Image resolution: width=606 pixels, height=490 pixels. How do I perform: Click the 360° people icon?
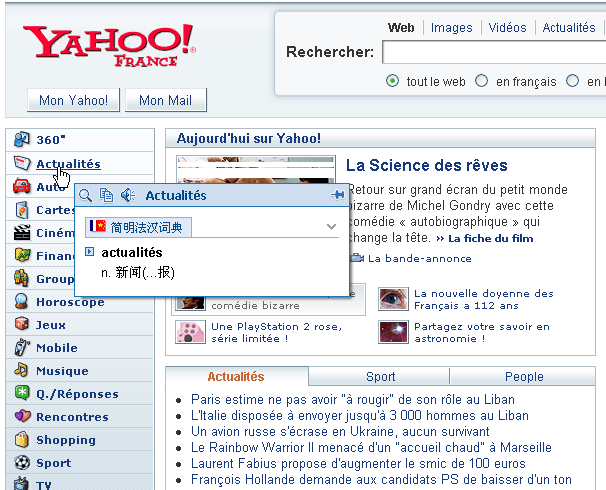tap(22, 140)
